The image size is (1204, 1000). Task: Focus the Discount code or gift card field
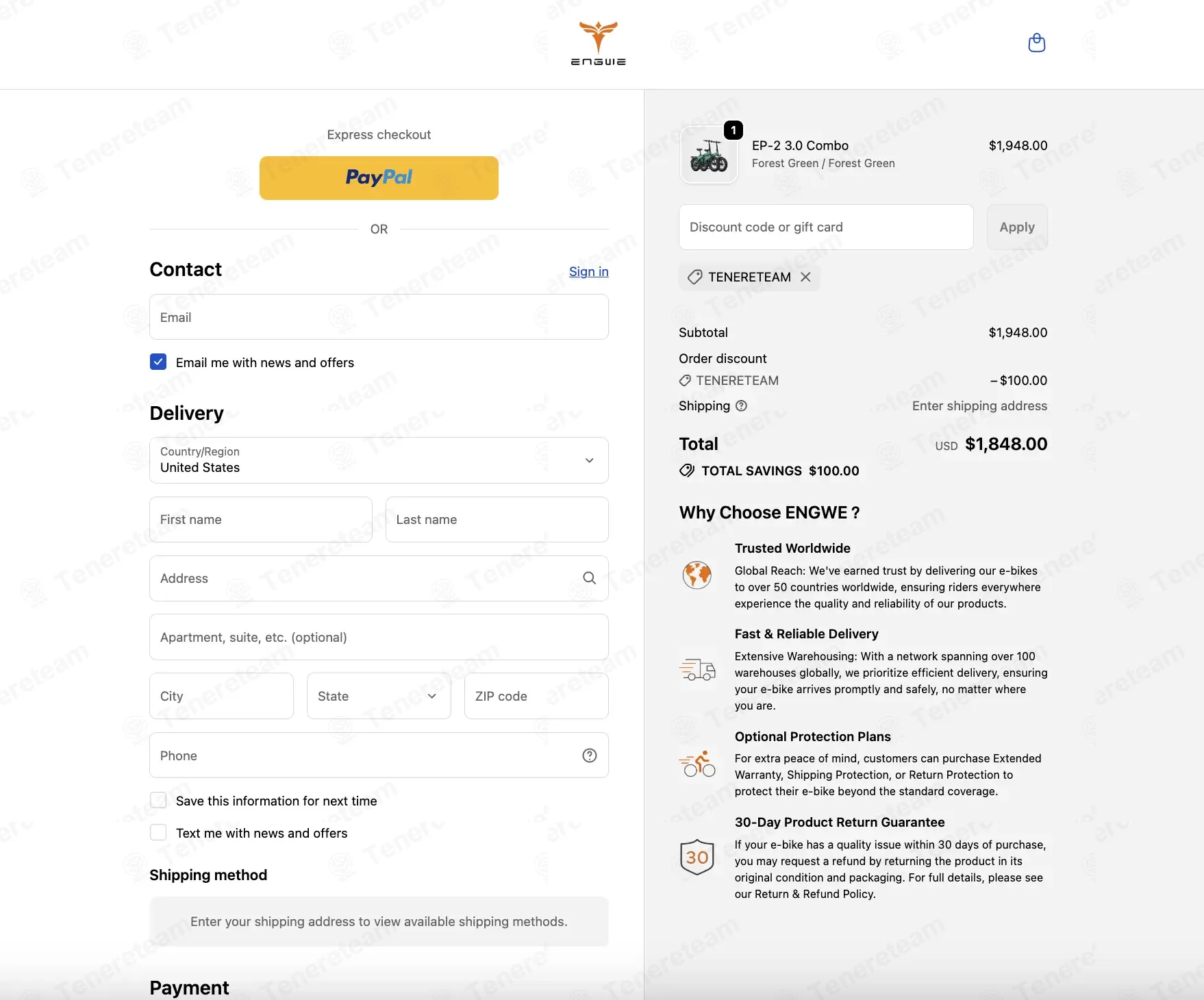(826, 227)
